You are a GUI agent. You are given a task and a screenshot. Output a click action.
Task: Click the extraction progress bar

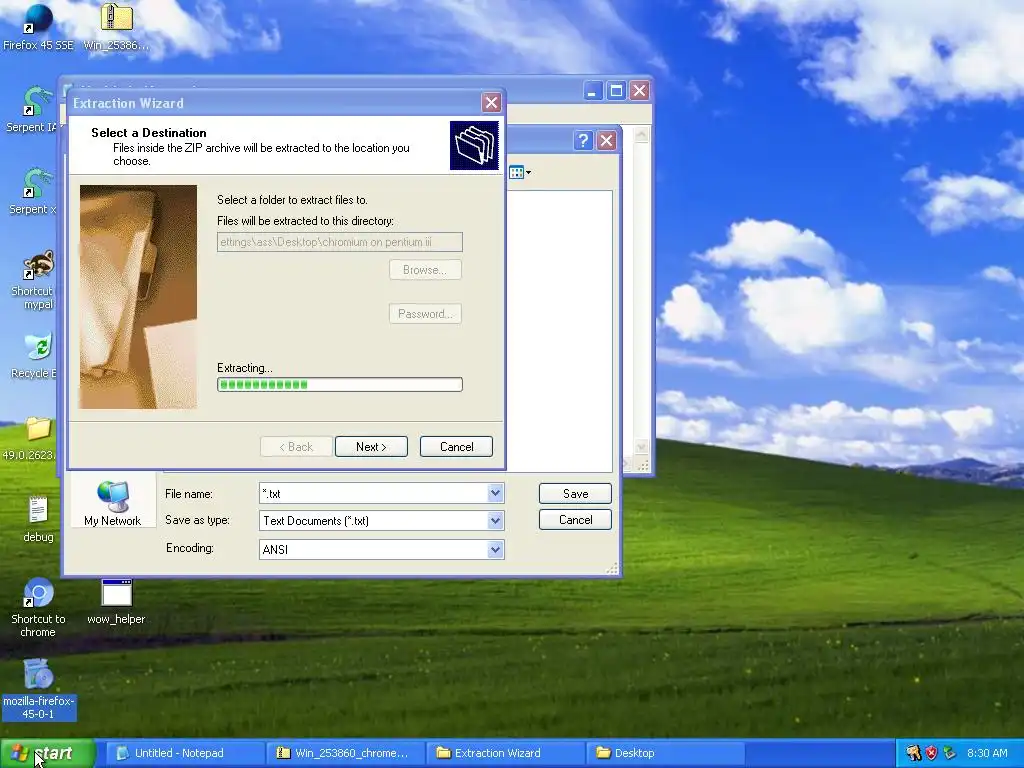[340, 384]
